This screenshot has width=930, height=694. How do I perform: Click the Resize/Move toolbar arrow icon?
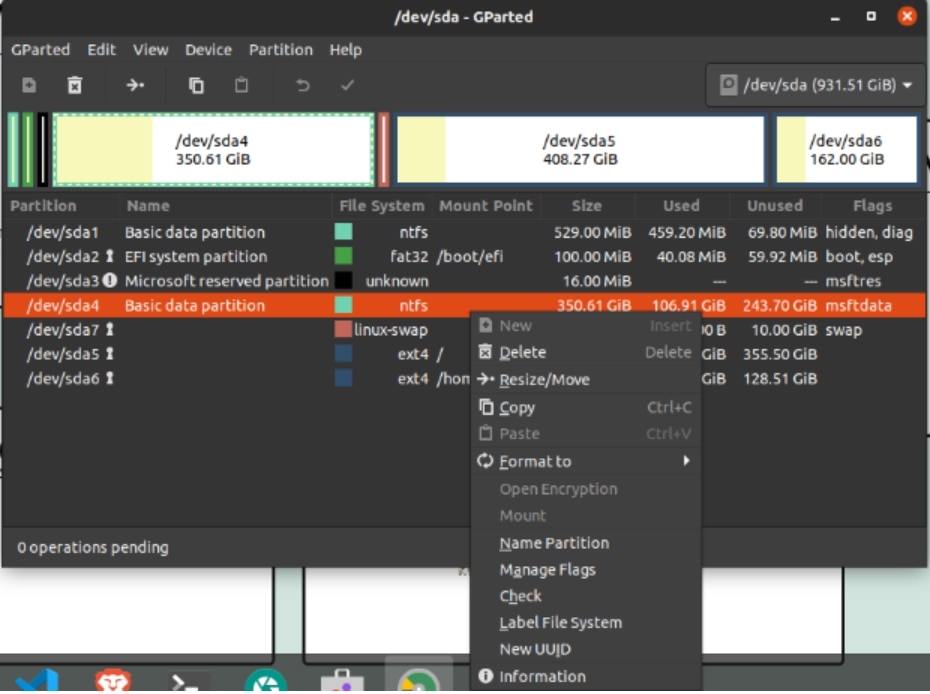click(x=135, y=85)
